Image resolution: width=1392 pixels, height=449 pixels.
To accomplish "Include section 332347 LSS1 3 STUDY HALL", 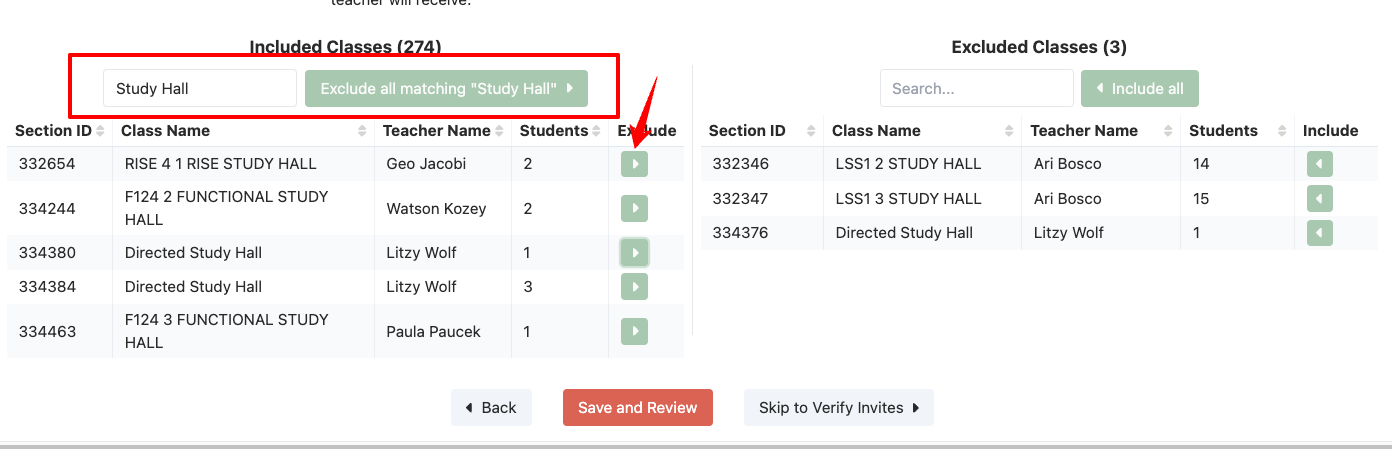I will pyautogui.click(x=1319, y=199).
